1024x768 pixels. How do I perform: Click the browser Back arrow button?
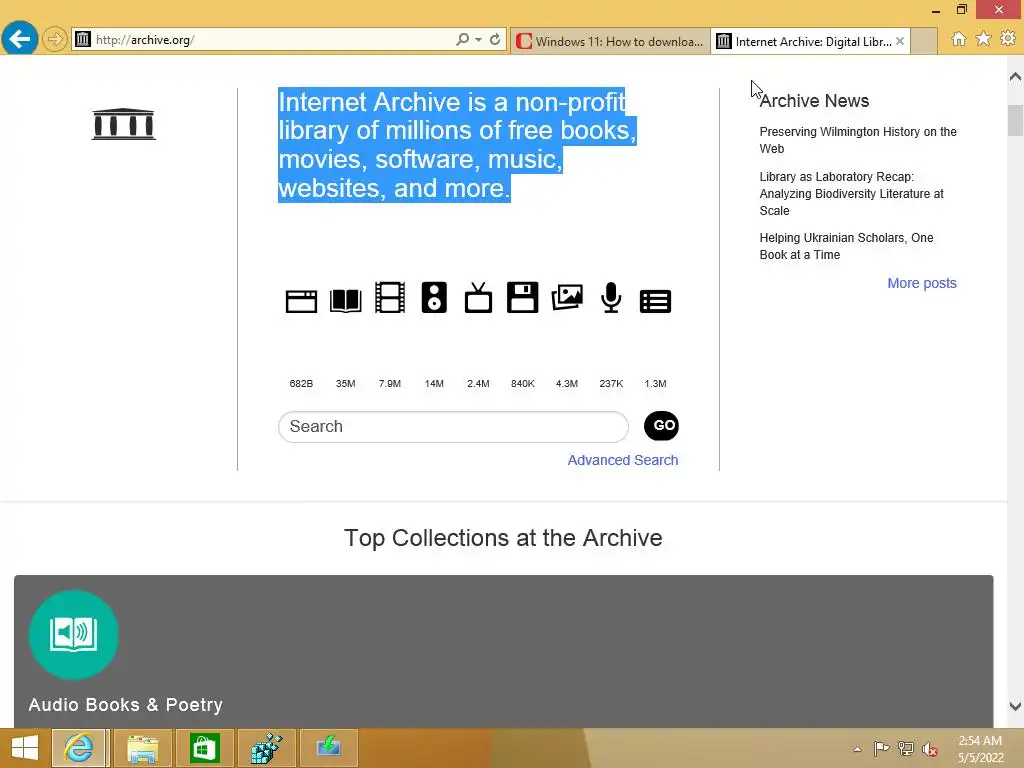point(20,39)
